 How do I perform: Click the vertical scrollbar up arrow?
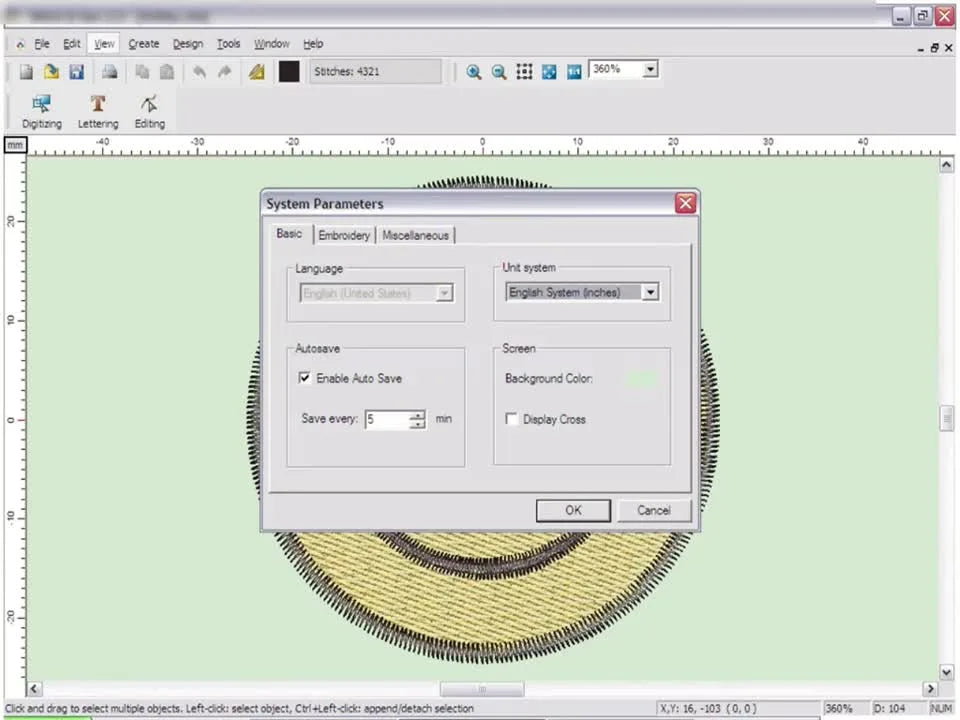(947, 165)
